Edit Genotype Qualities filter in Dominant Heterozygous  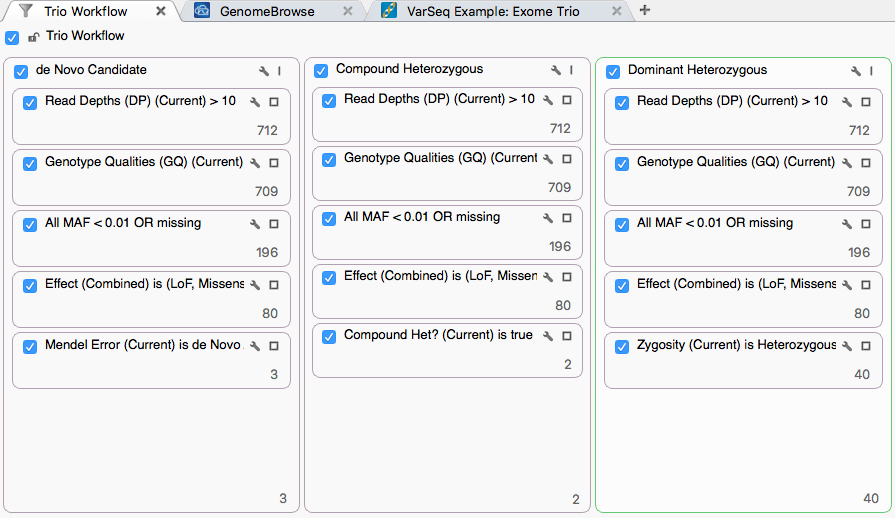847,163
